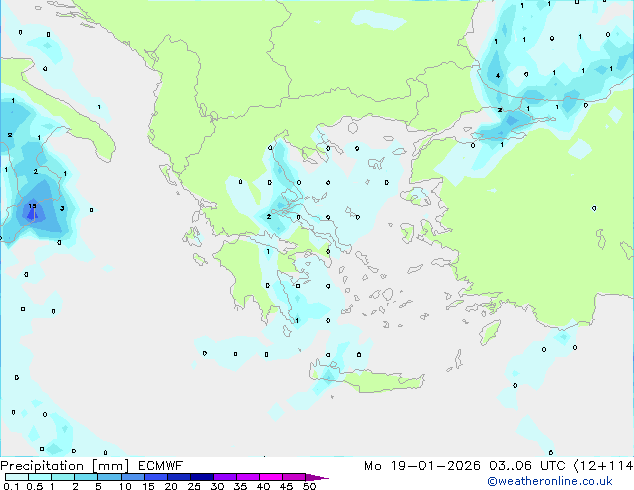
Task: Select the '4' precipitation value near Black Sea
Action: tap(498, 76)
